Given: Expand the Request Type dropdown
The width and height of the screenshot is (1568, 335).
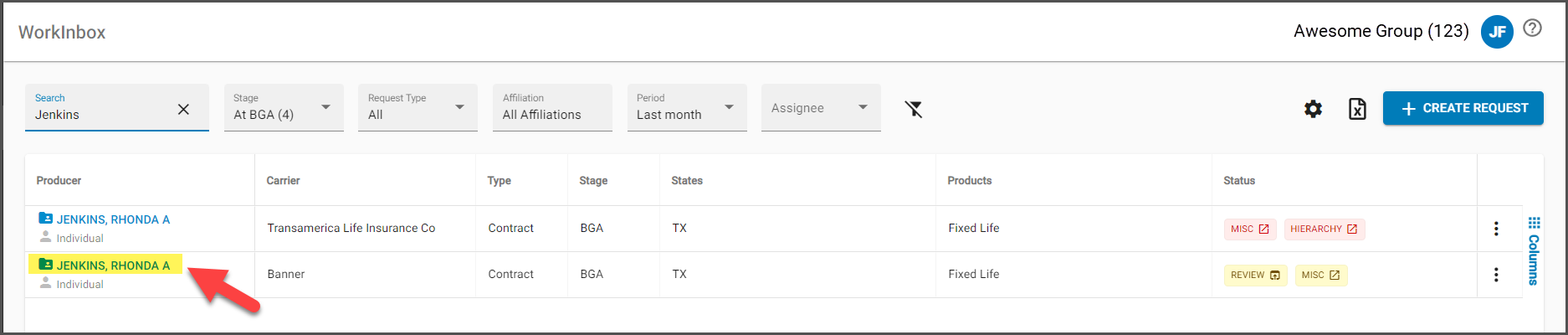Looking at the screenshot, I should click(x=418, y=107).
